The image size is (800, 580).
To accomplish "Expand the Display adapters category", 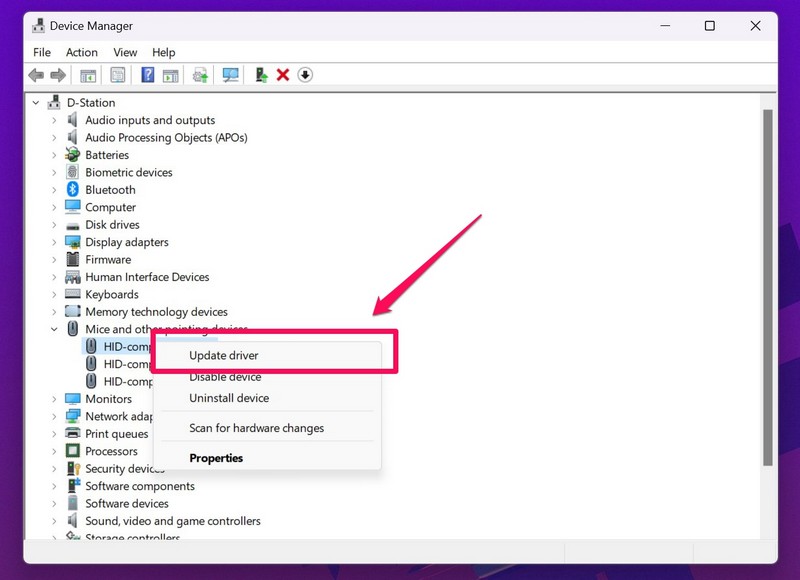I will (55, 242).
